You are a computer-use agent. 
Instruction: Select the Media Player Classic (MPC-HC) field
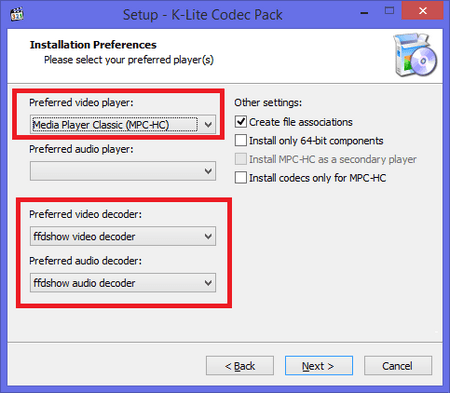point(123,124)
